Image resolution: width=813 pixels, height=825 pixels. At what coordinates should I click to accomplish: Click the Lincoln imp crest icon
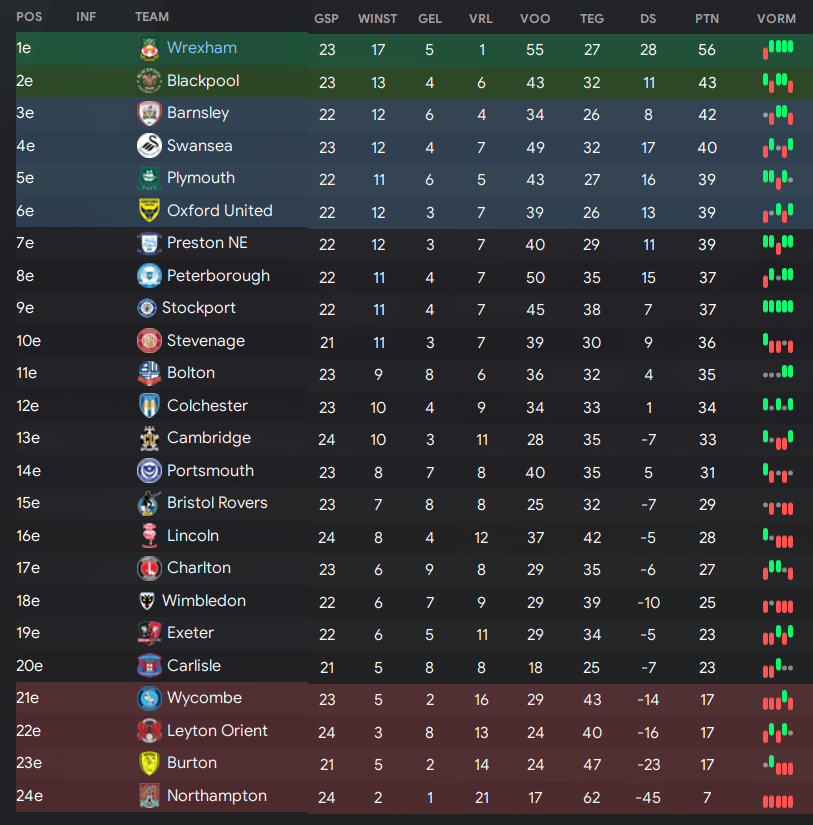click(x=149, y=536)
